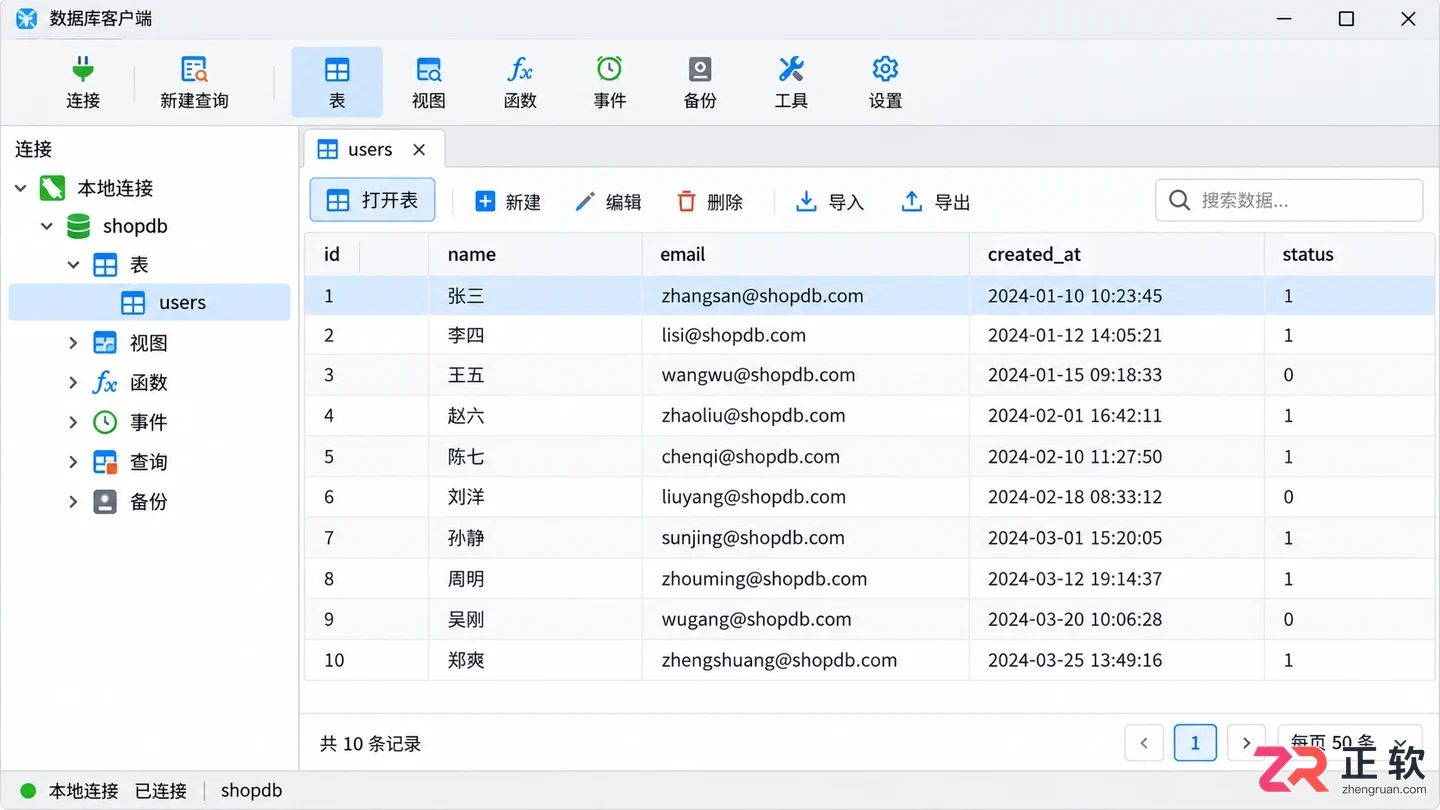Go to next page arrow
The image size is (1440, 810).
(x=1246, y=743)
